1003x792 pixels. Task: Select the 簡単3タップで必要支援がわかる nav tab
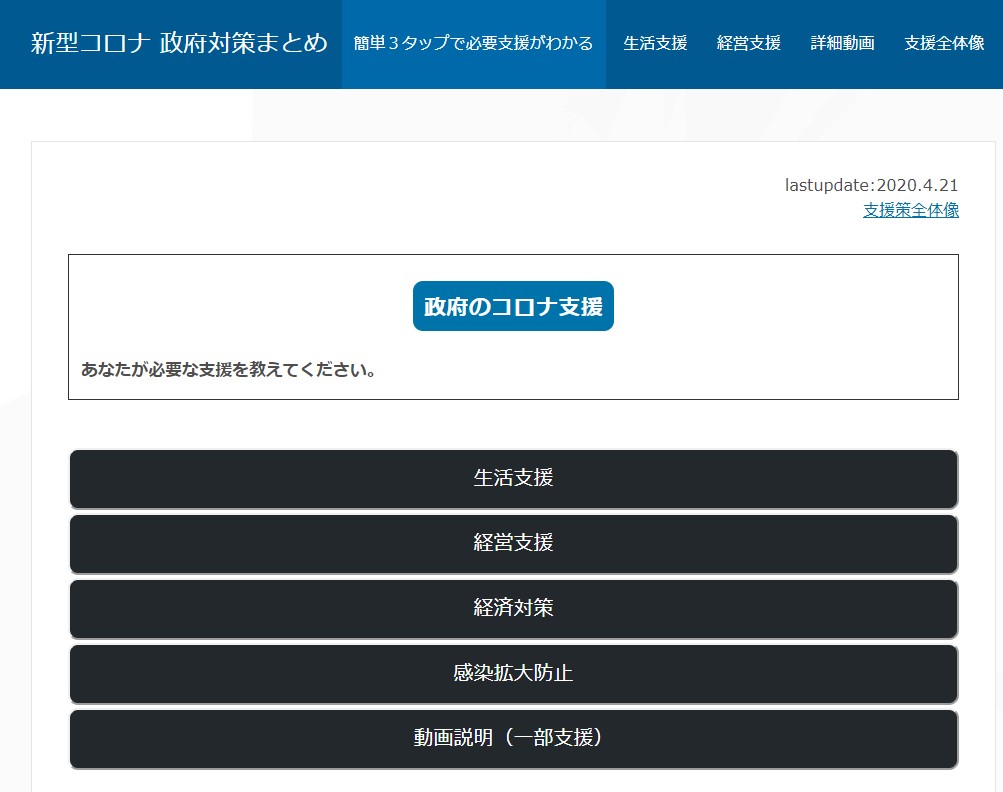tap(473, 44)
